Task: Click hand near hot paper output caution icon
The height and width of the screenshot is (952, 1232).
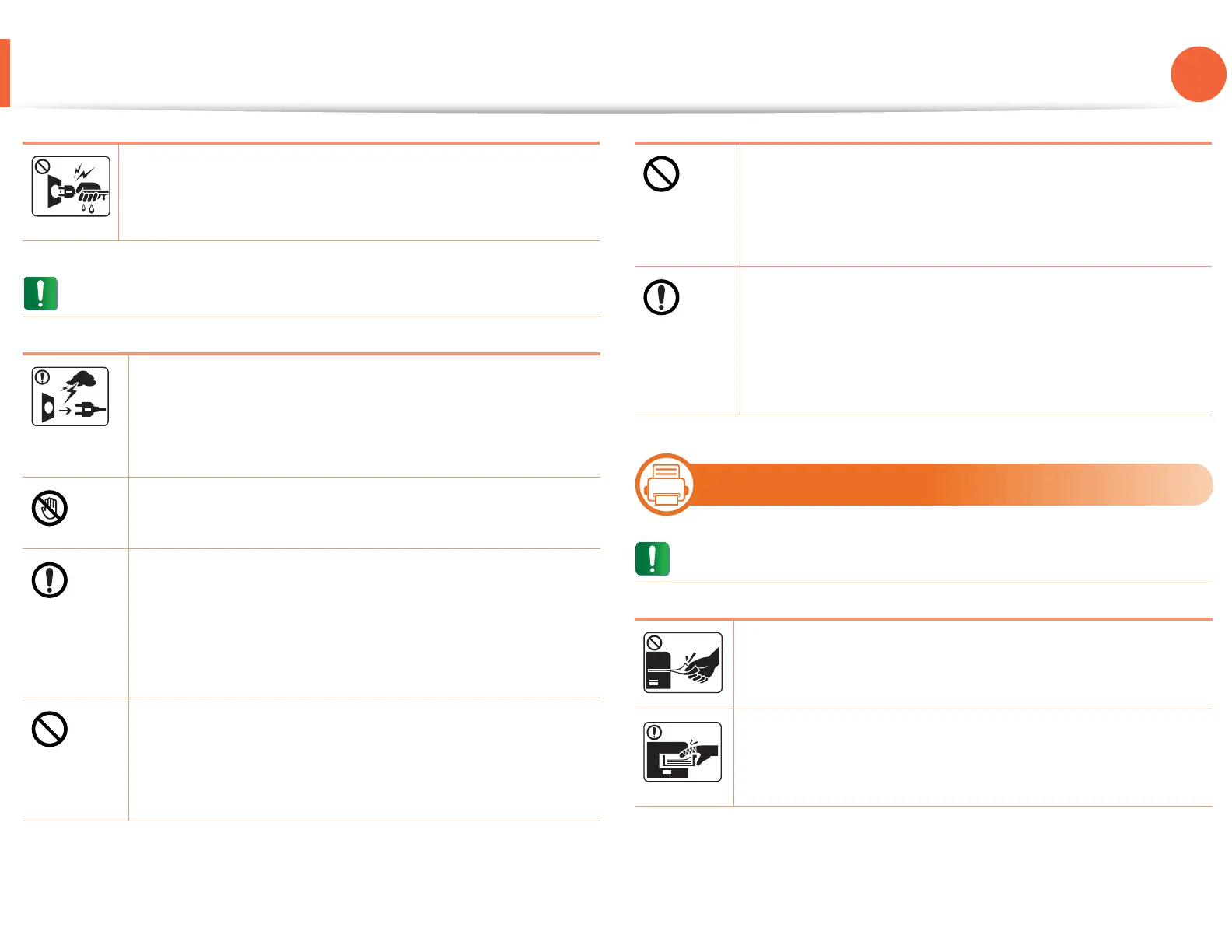Action: (x=683, y=752)
